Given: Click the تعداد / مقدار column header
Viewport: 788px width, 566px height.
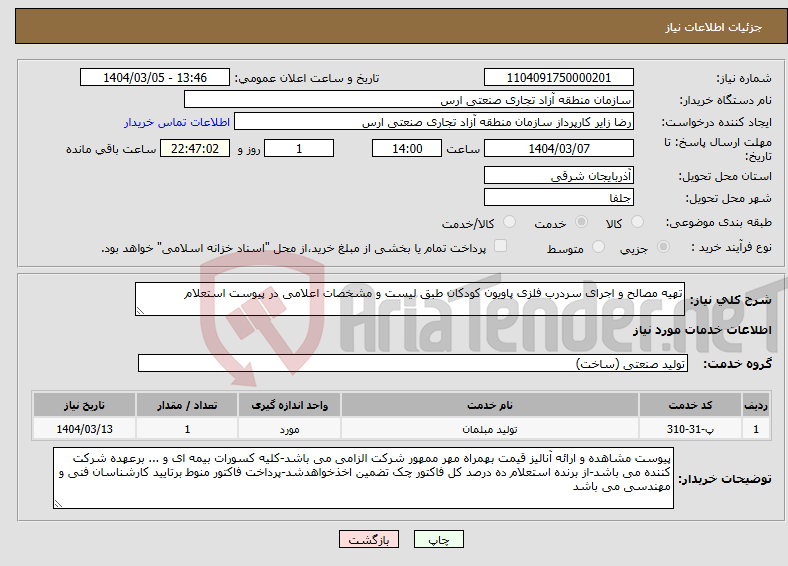Looking at the screenshot, I should coord(187,405).
